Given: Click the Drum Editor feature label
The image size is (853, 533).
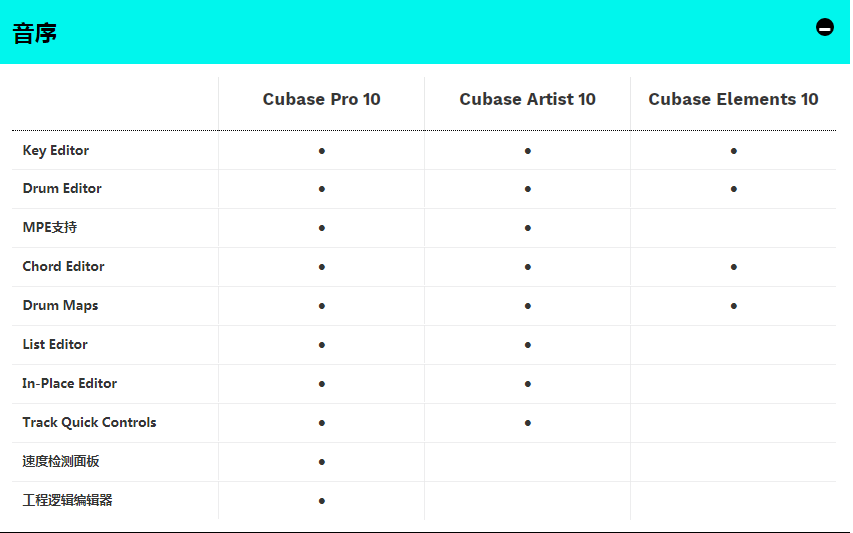Looking at the screenshot, I should pos(62,188).
